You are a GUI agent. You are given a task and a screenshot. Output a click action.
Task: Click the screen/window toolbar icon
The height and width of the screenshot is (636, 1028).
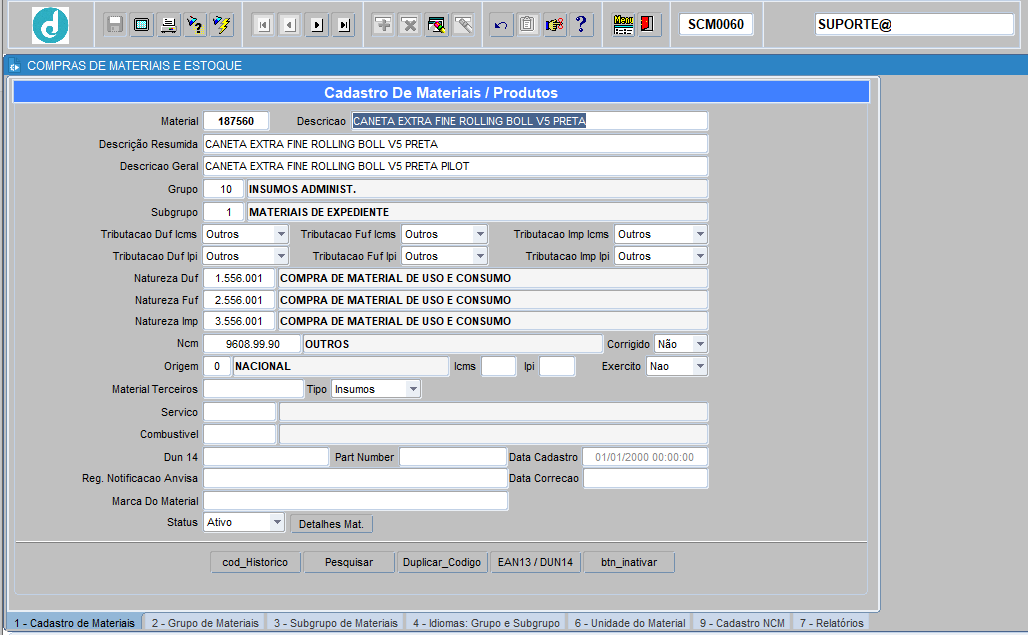142,25
